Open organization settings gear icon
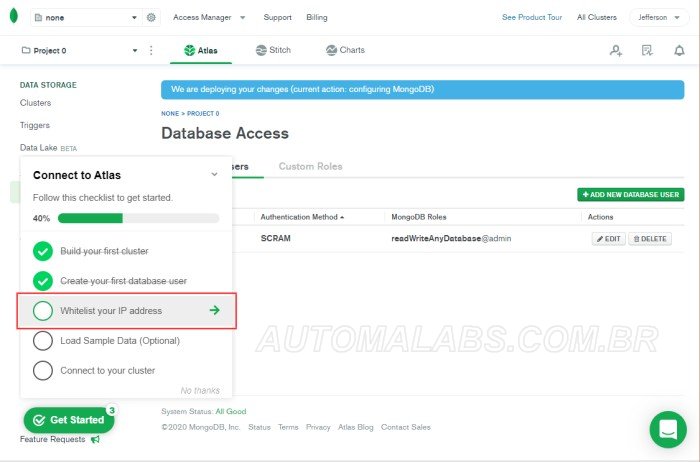This screenshot has height=462, width=700. tap(151, 17)
